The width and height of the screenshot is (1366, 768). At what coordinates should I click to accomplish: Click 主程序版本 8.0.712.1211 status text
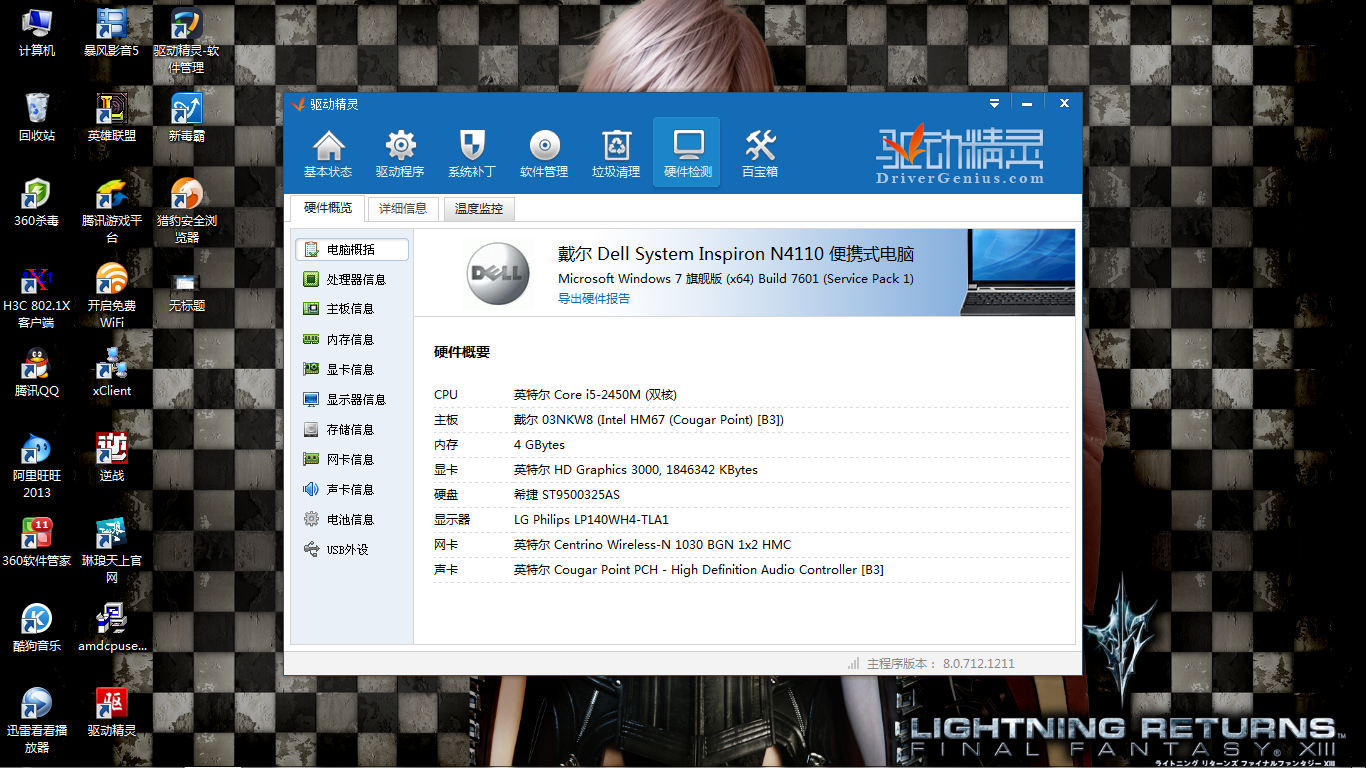pyautogui.click(x=941, y=663)
